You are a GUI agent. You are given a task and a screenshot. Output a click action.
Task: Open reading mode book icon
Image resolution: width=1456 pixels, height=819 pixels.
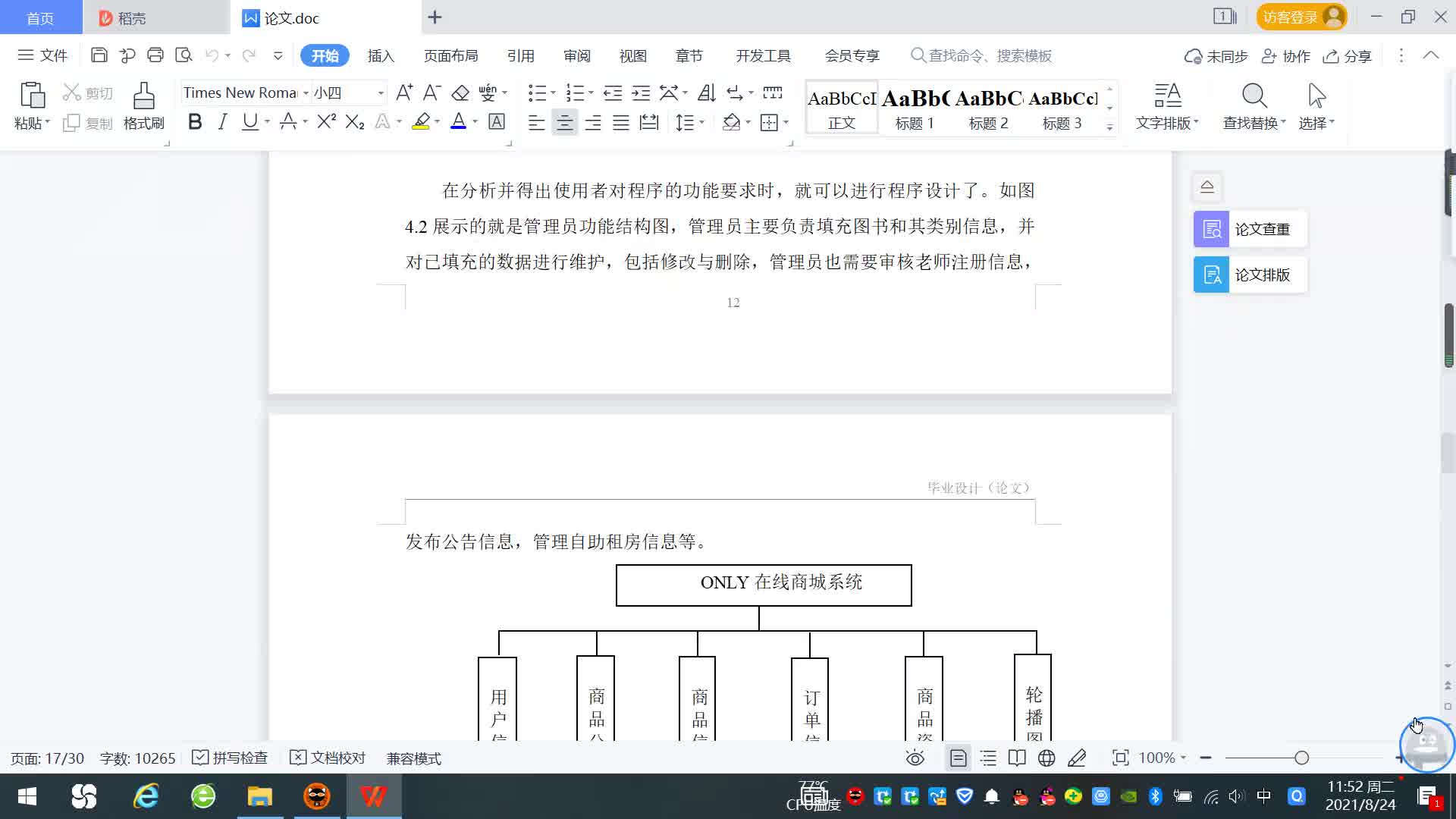tap(1017, 758)
